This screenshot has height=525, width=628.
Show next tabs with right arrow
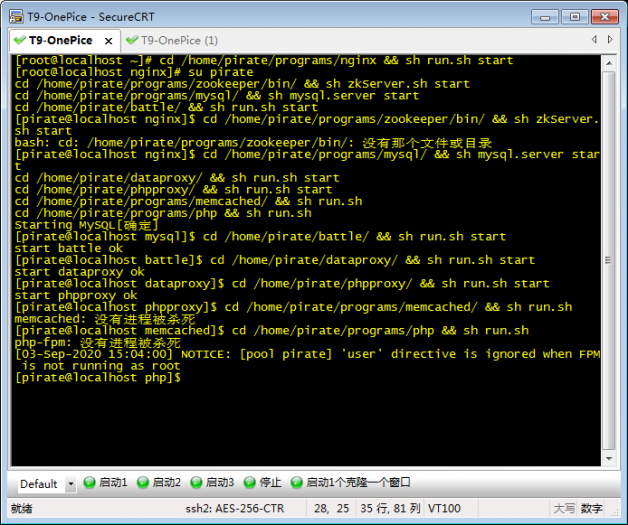click(x=610, y=39)
